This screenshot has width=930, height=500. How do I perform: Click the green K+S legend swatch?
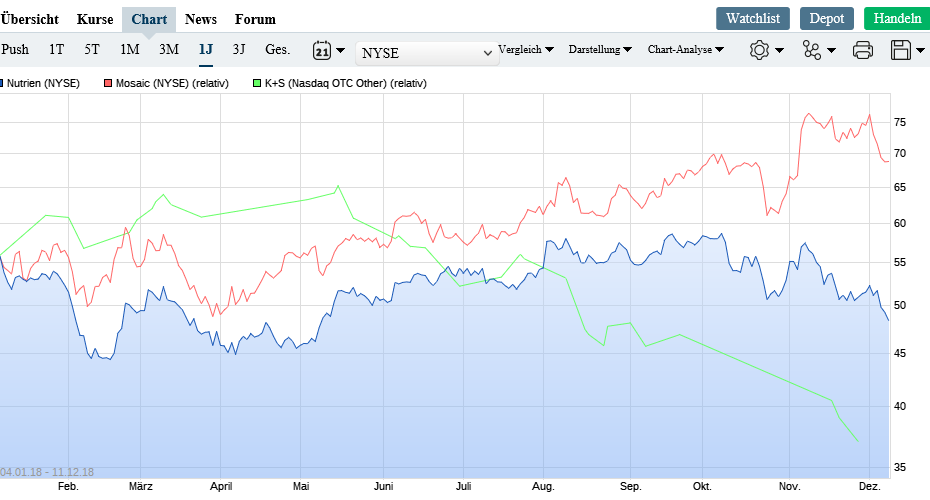[x=257, y=84]
